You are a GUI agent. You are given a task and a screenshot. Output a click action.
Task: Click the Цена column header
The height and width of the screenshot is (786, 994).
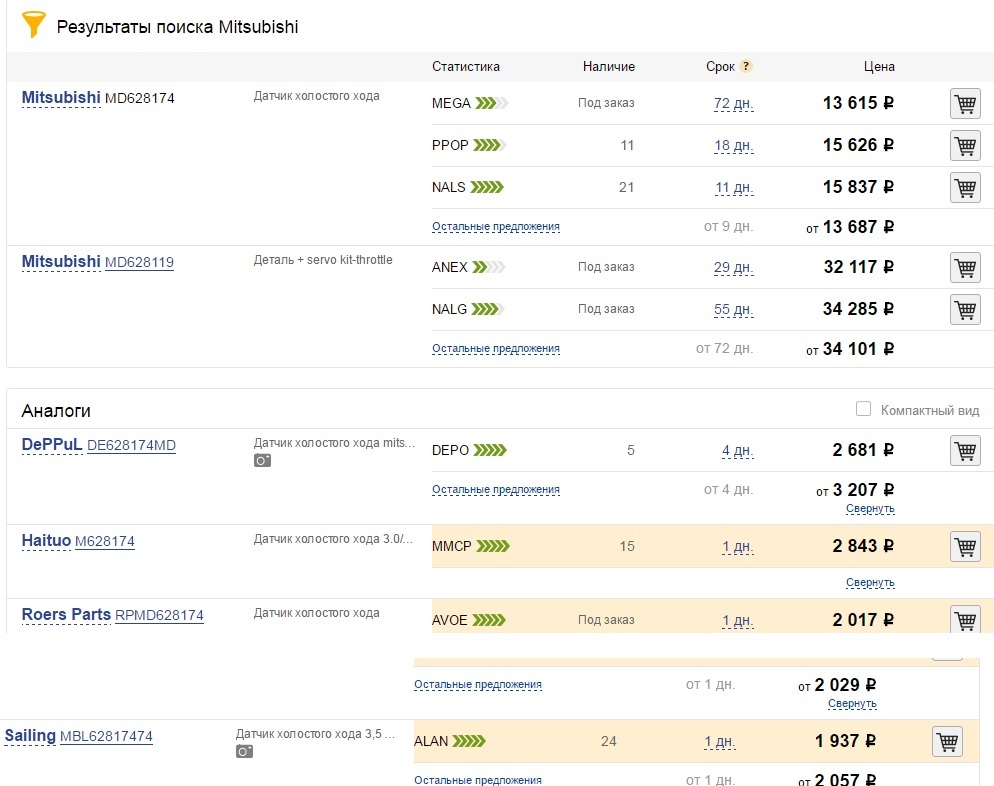879,67
